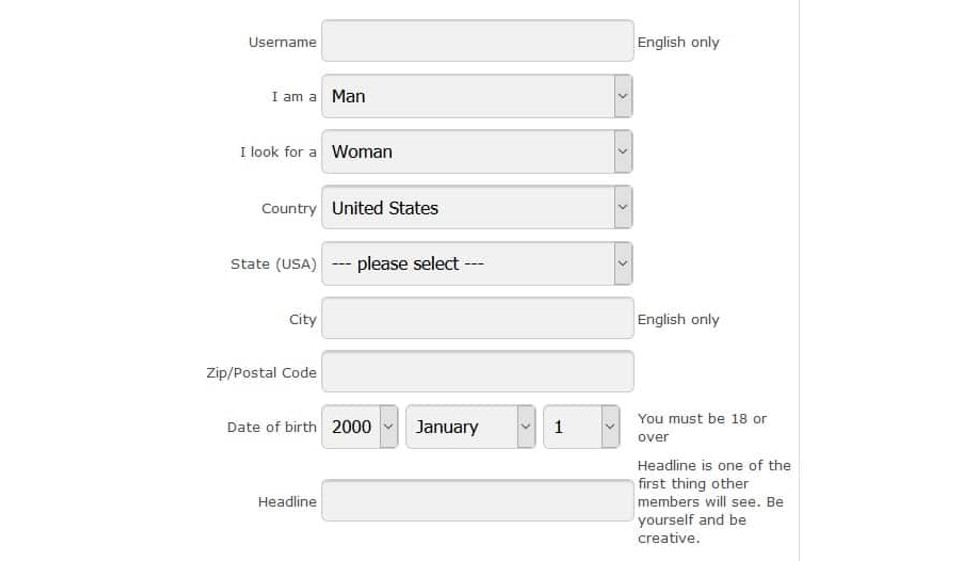Focus the City text field
The width and height of the screenshot is (960, 561).
(477, 319)
